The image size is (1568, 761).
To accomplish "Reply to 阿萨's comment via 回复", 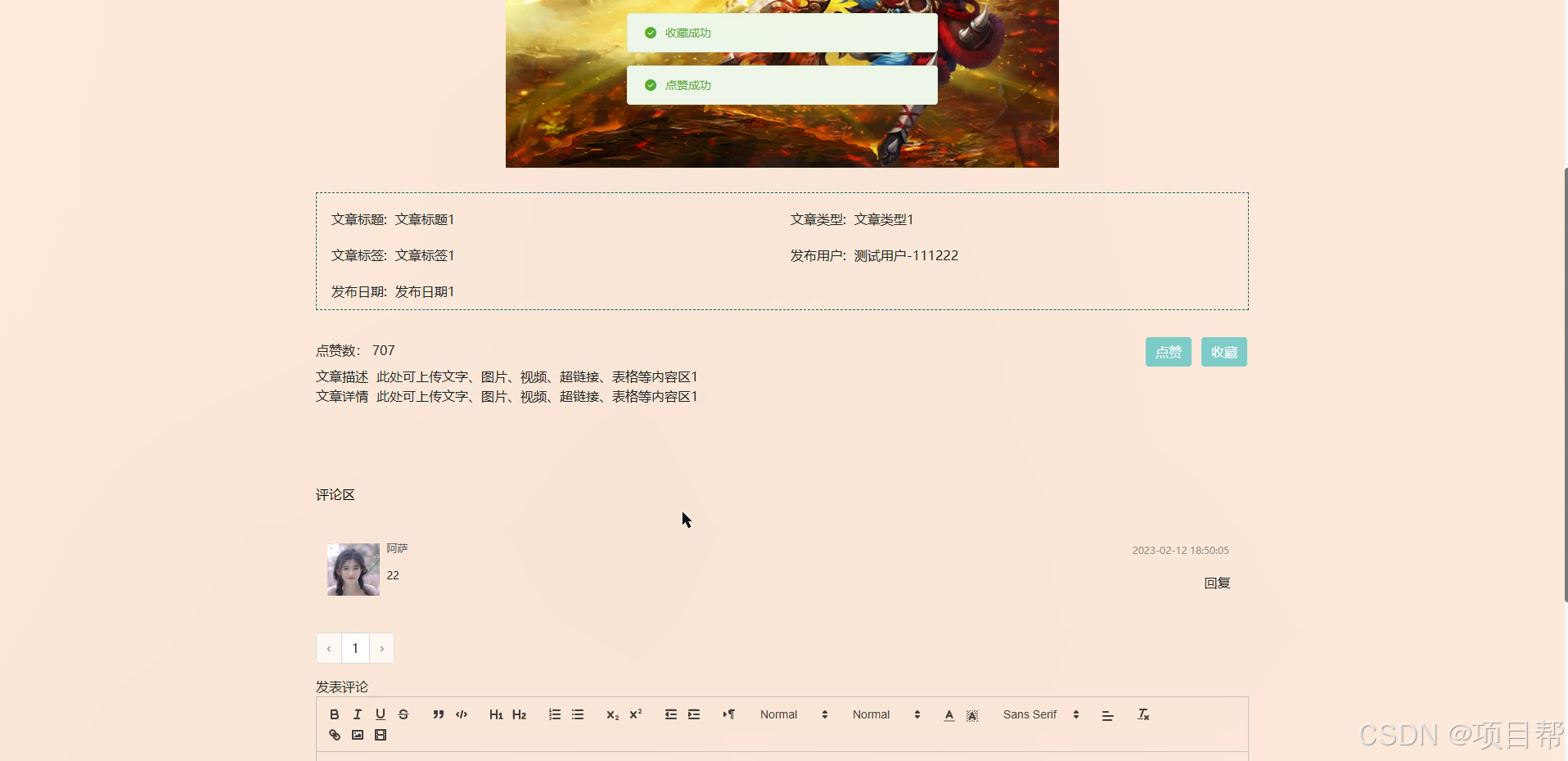I will pyautogui.click(x=1217, y=583).
